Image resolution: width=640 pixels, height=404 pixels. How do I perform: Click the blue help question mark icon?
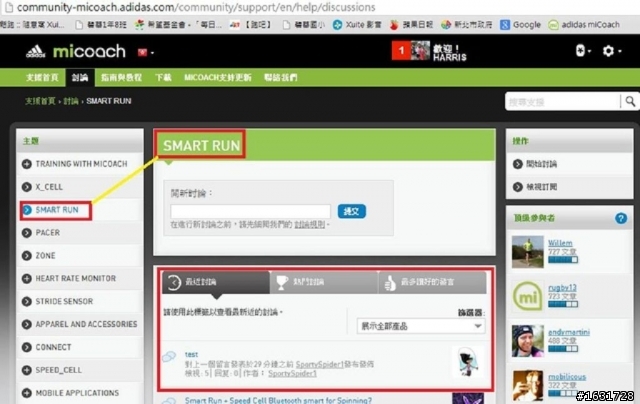tap(621, 218)
